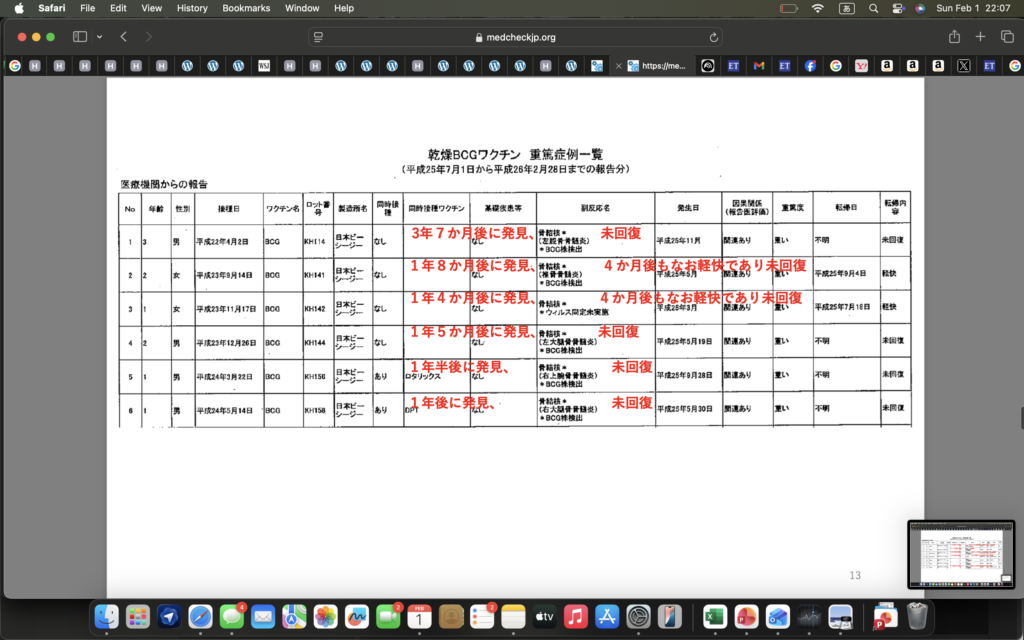Click the Share icon in Safari toolbar

pyautogui.click(x=954, y=37)
